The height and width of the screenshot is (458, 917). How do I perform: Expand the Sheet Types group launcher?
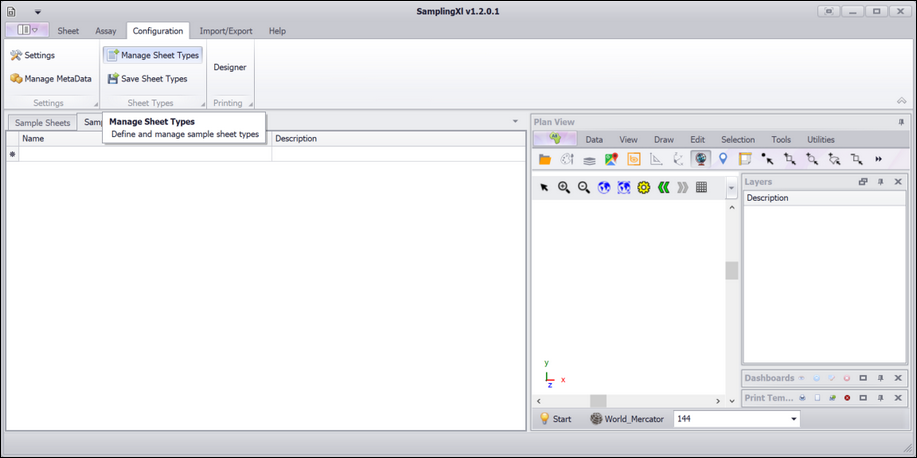coord(203,105)
